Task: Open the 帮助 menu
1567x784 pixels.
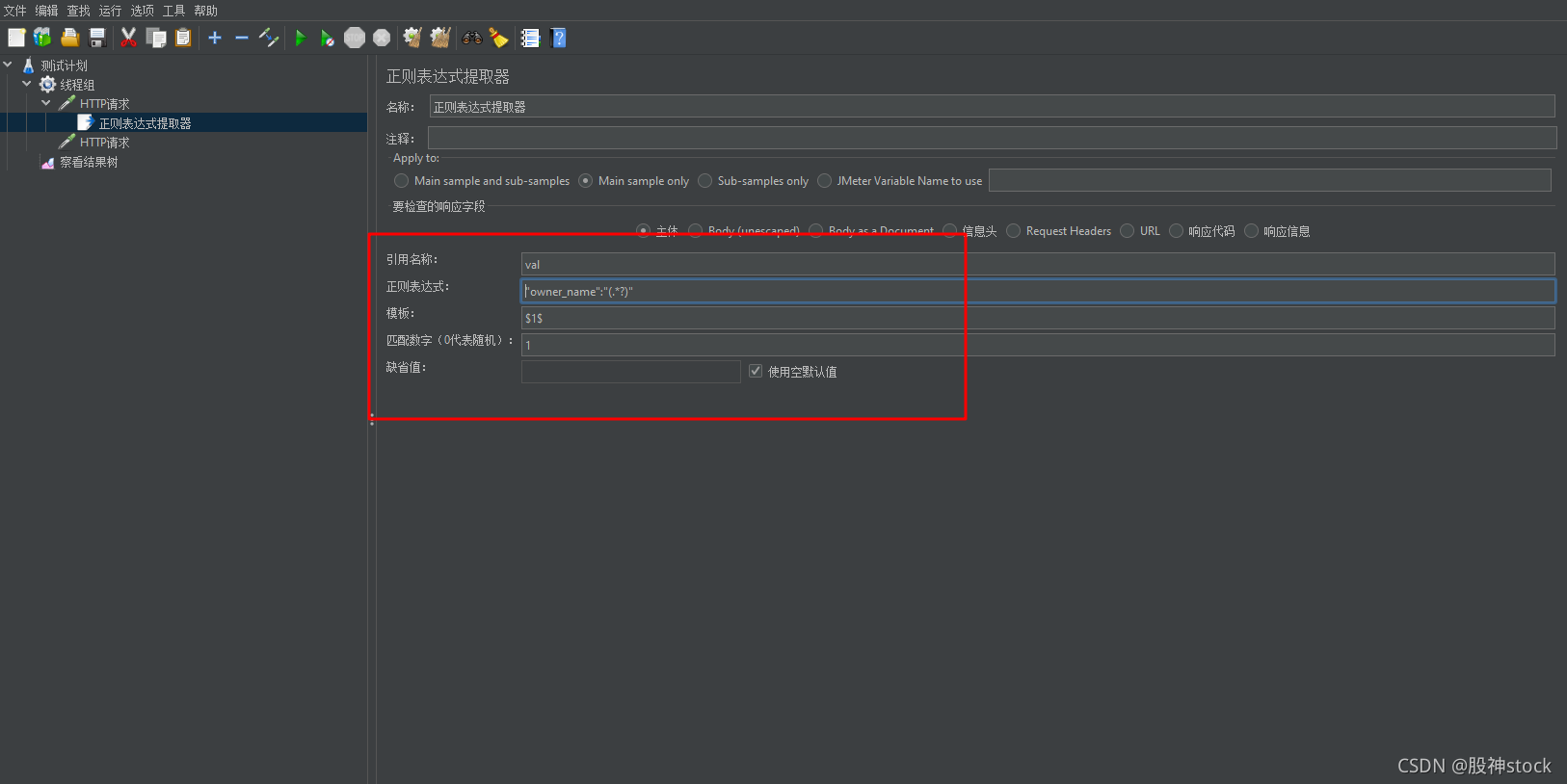Action: pos(205,11)
